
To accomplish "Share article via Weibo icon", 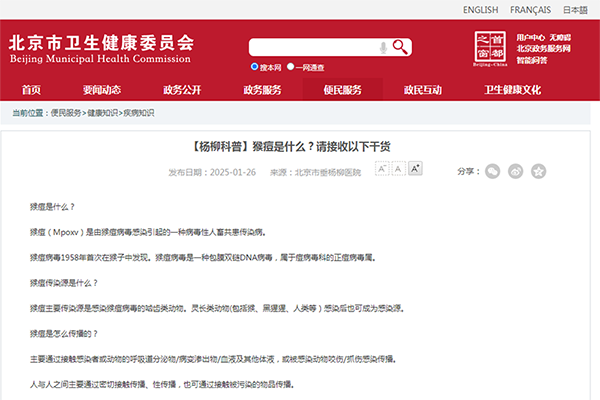I will tap(515, 172).
